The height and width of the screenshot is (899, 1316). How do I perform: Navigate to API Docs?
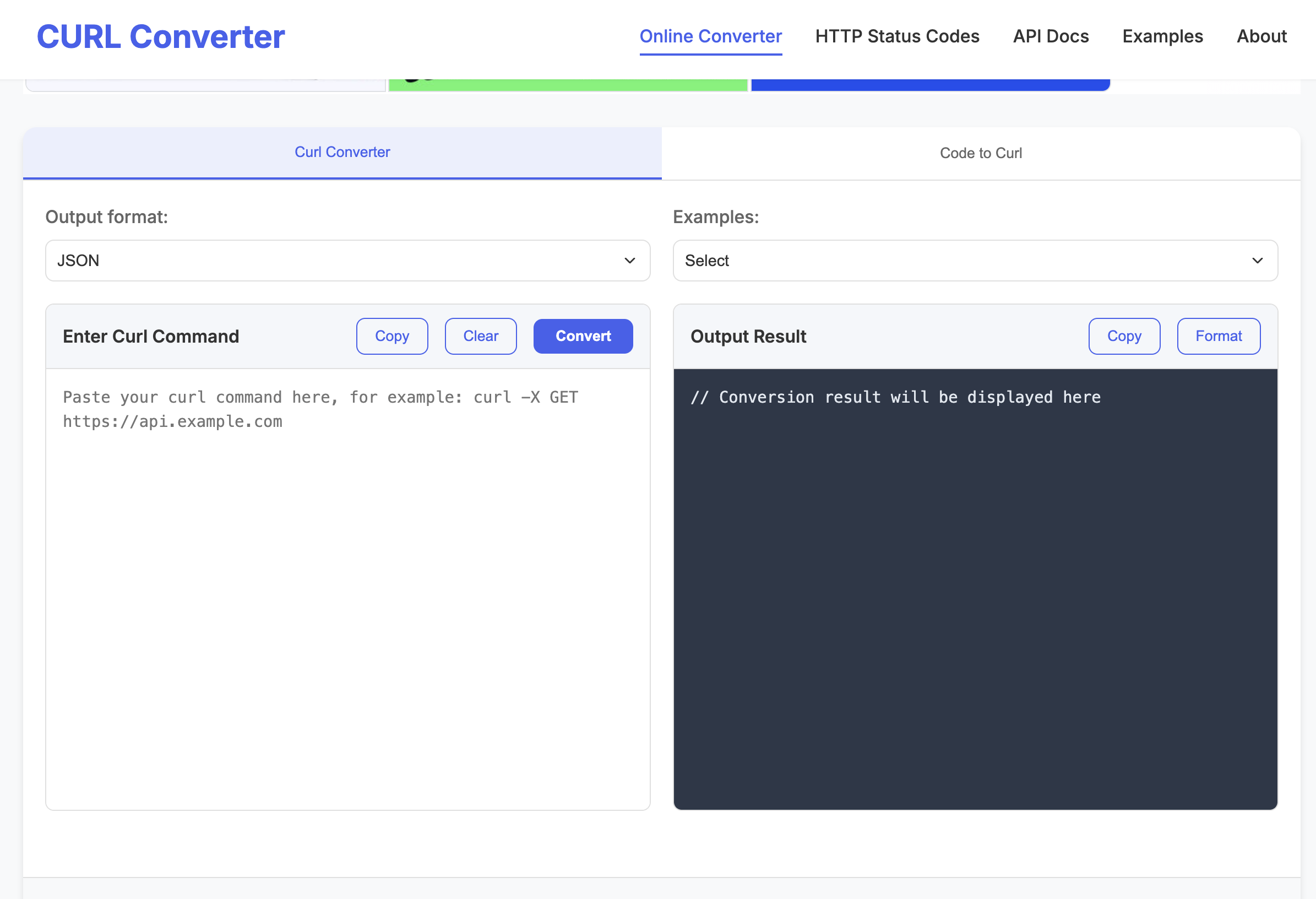pos(1051,36)
